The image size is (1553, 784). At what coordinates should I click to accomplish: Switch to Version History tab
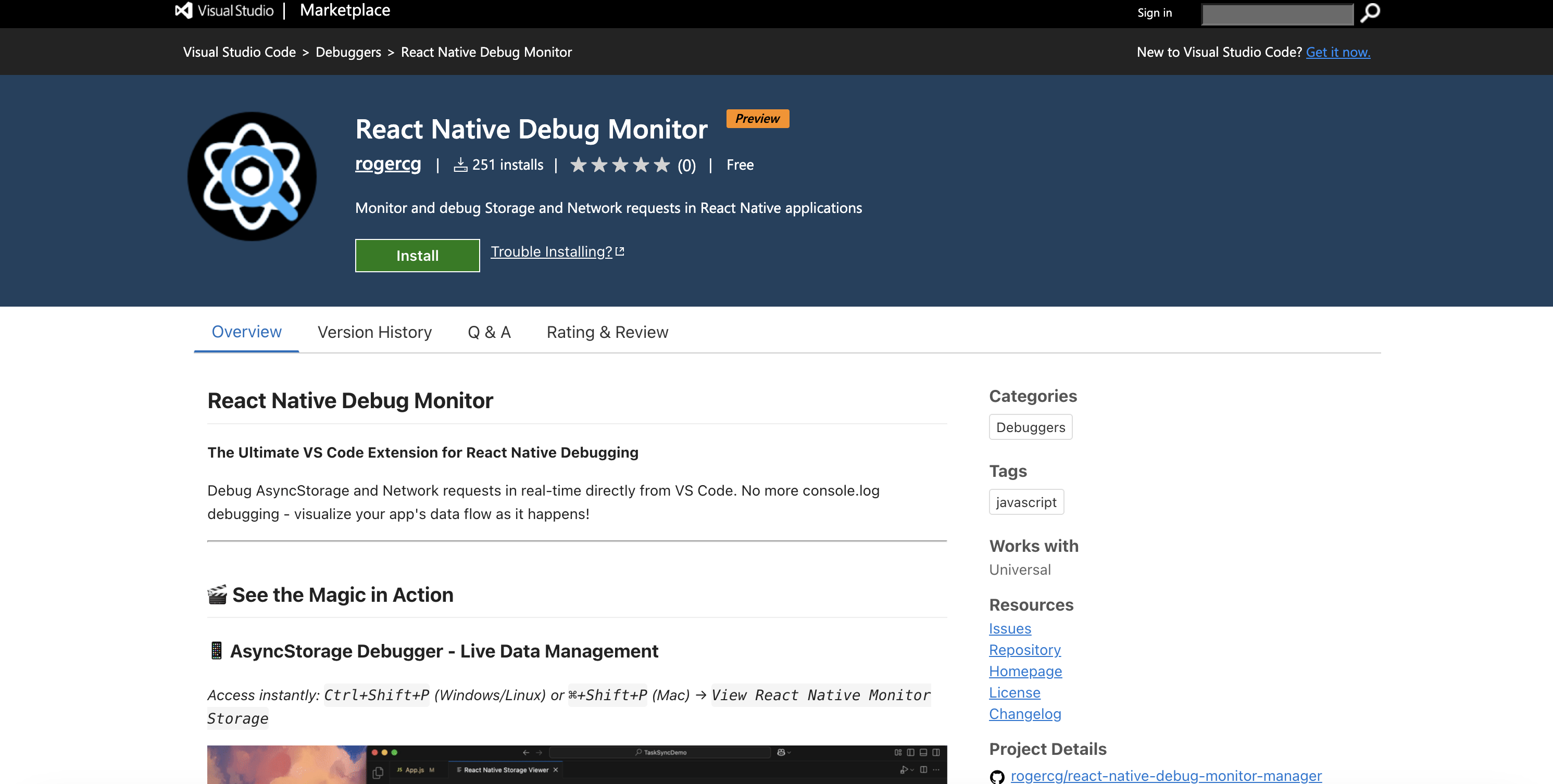[374, 332]
